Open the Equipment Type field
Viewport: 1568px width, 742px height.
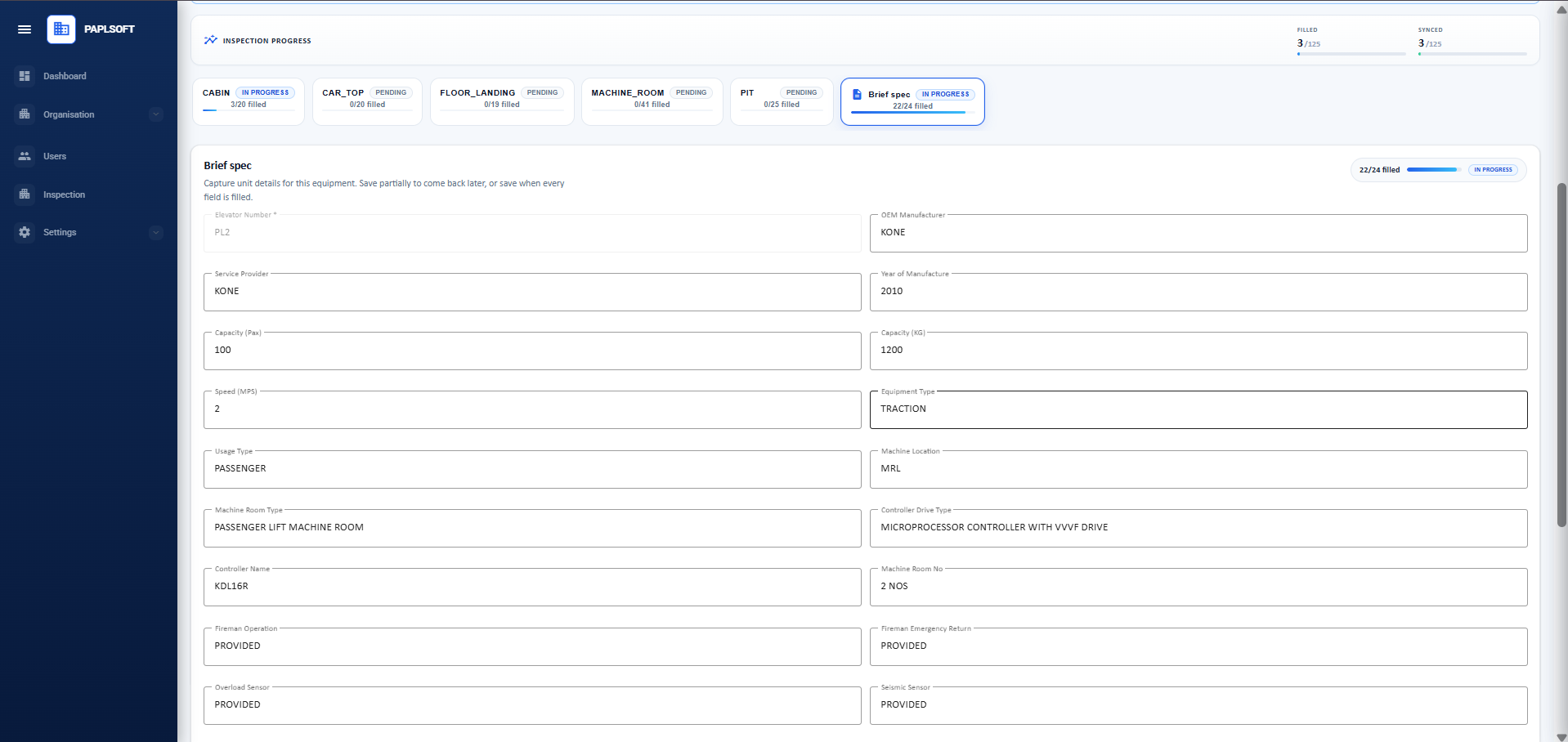click(x=1198, y=409)
